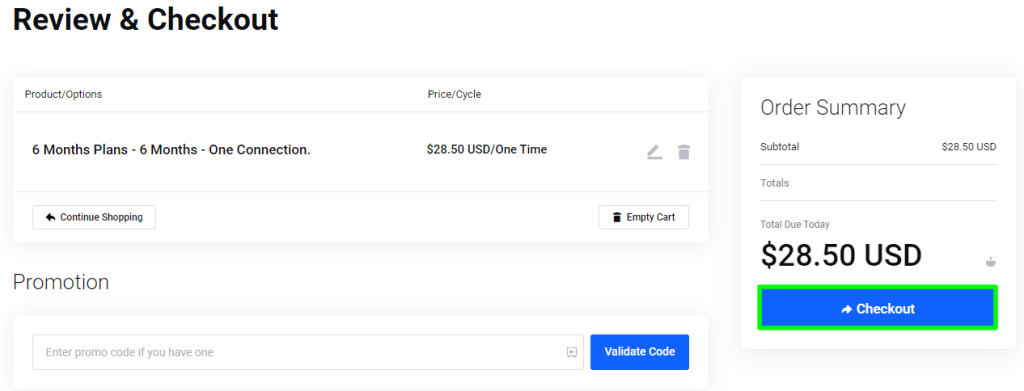The height and width of the screenshot is (391, 1024).
Task: Proceed with the blue Checkout button
Action: click(x=877, y=307)
